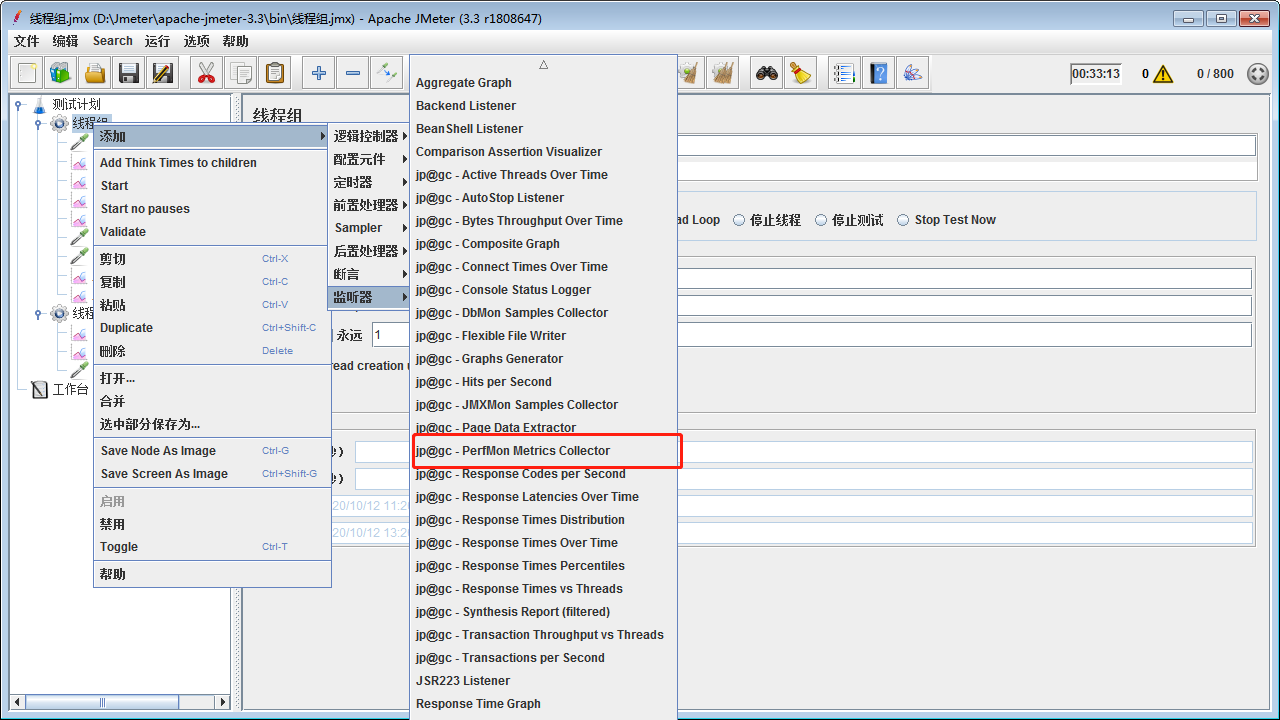
Task: Choose Toggle in context menu
Action: click(212, 547)
